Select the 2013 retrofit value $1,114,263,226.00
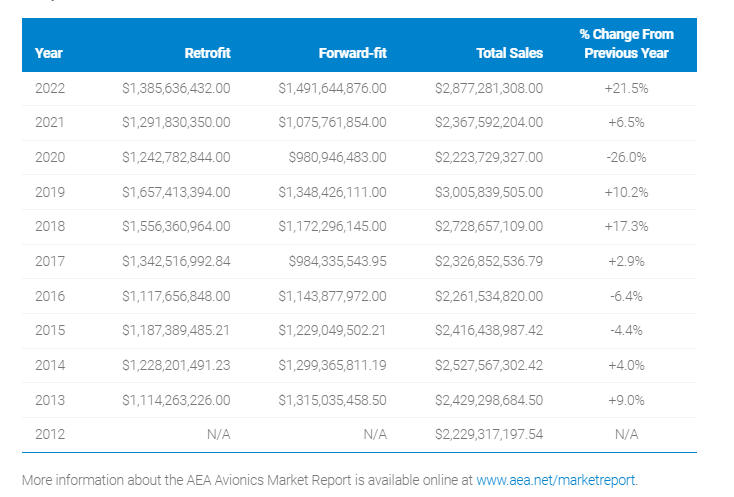Image resolution: width=734 pixels, height=497 pixels. pyautogui.click(x=176, y=400)
